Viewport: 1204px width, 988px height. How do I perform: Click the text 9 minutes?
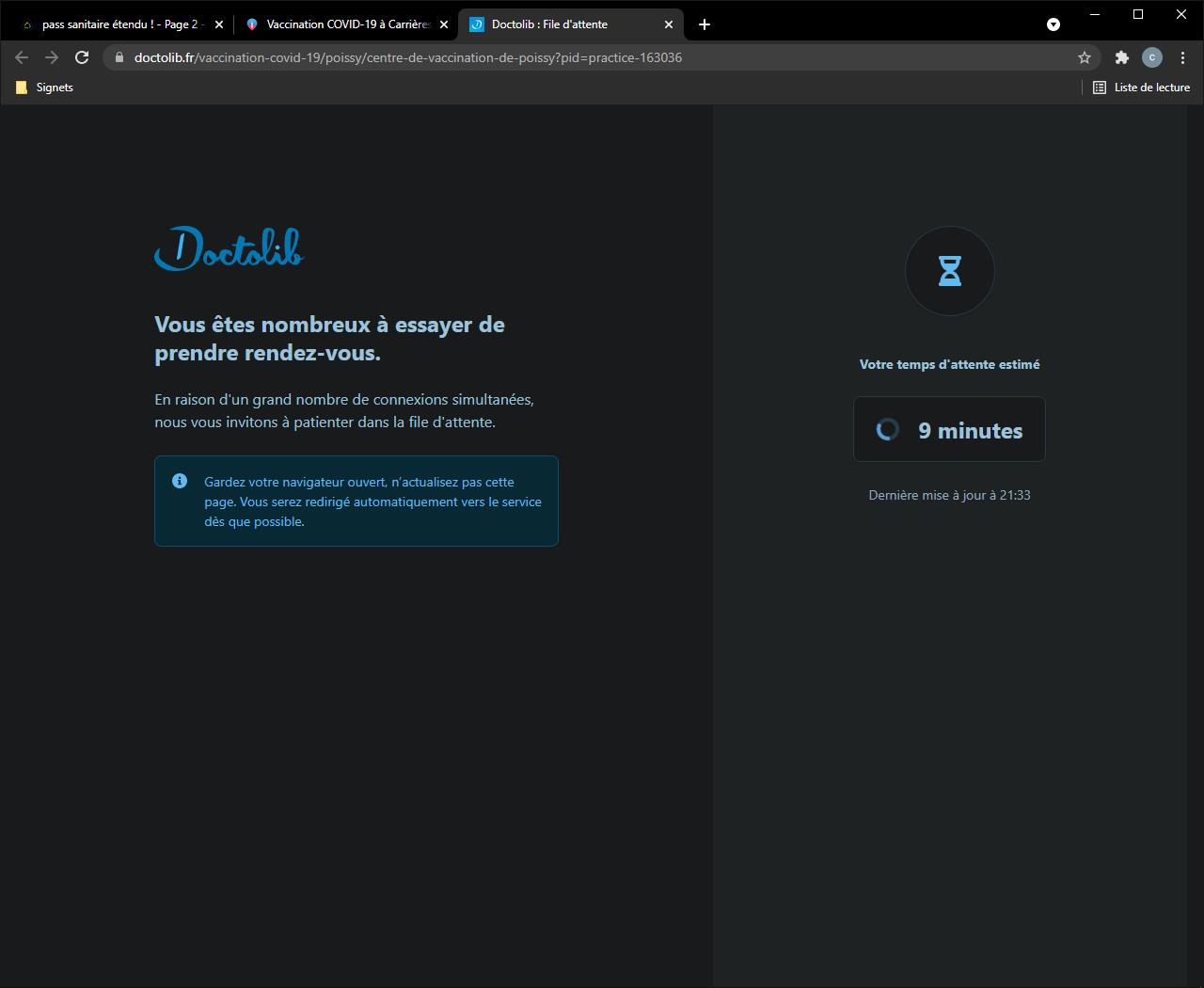coord(970,430)
